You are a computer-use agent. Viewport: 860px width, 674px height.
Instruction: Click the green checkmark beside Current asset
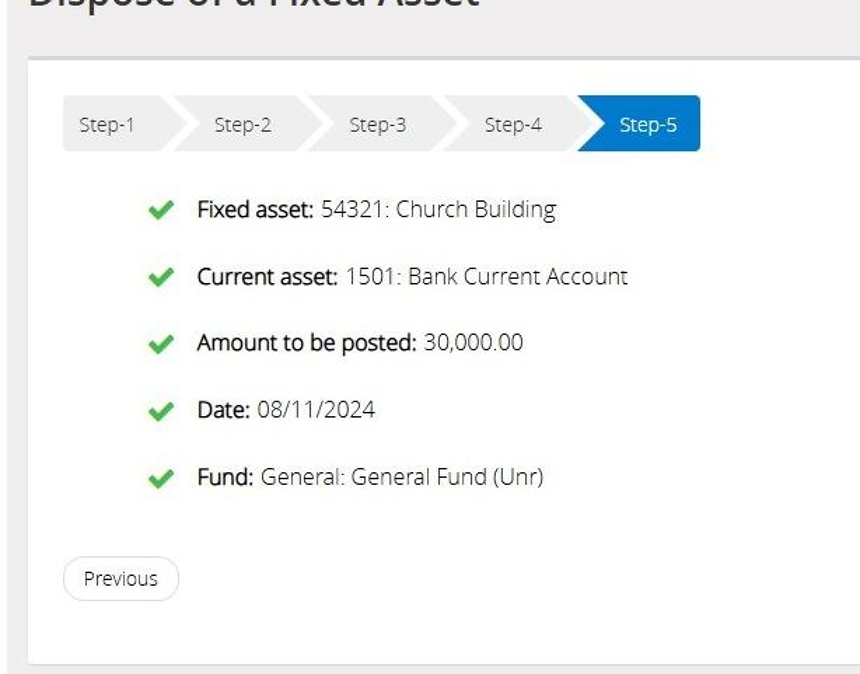coord(160,278)
